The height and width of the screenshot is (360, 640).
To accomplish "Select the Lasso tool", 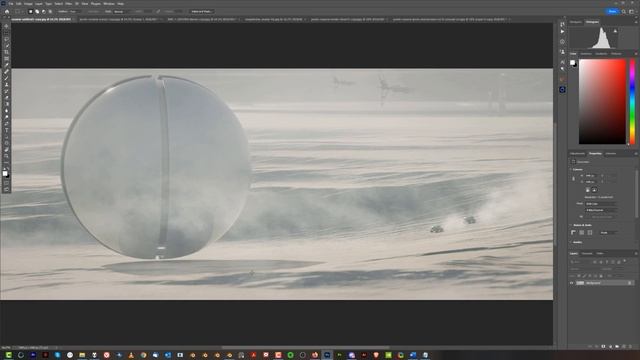I will pyautogui.click(x=6, y=39).
